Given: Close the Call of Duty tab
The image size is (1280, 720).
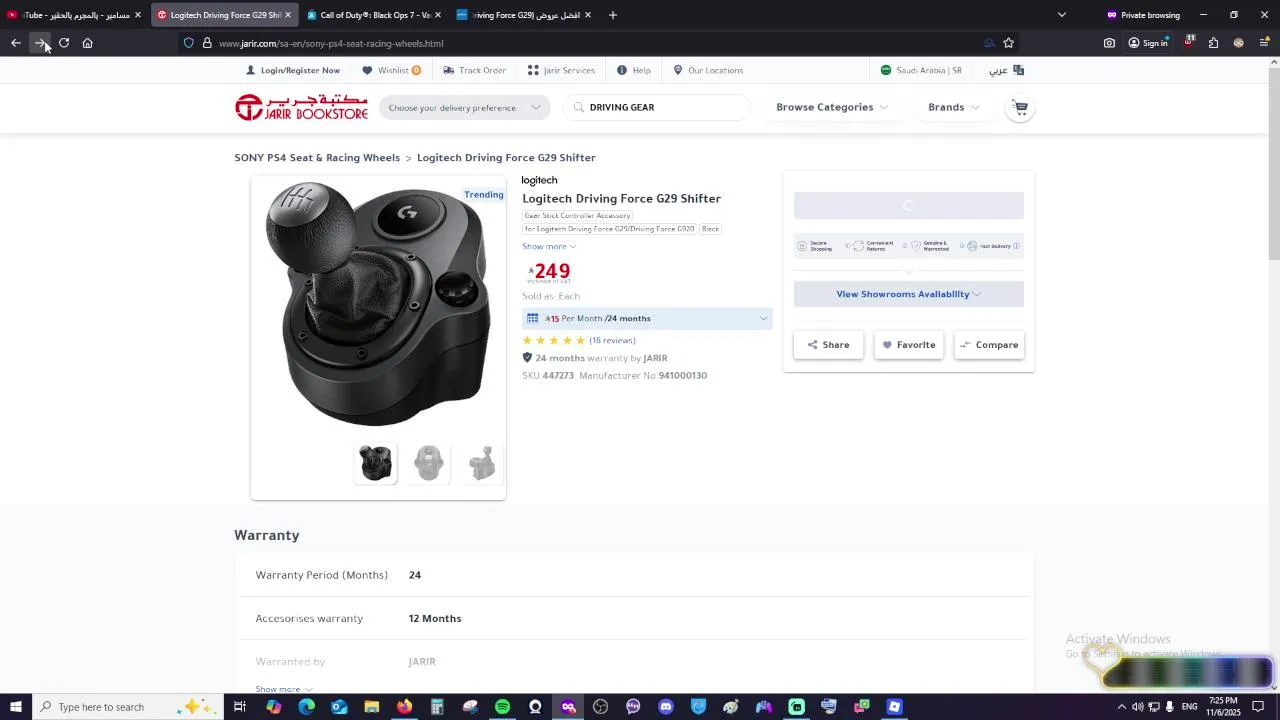Looking at the screenshot, I should click(x=437, y=15).
